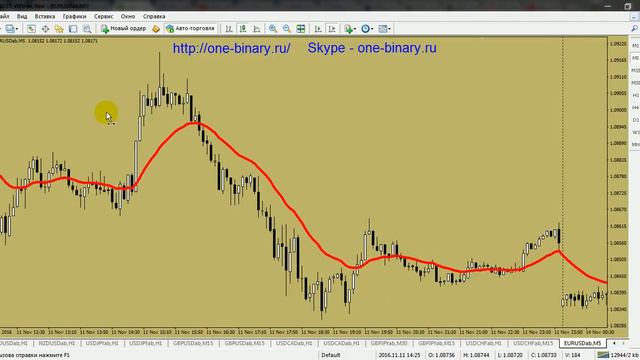The width and height of the screenshot is (640, 360).
Task: Switch to the NZDUSDab,H1 chart tab
Action: pyautogui.click(x=57, y=344)
